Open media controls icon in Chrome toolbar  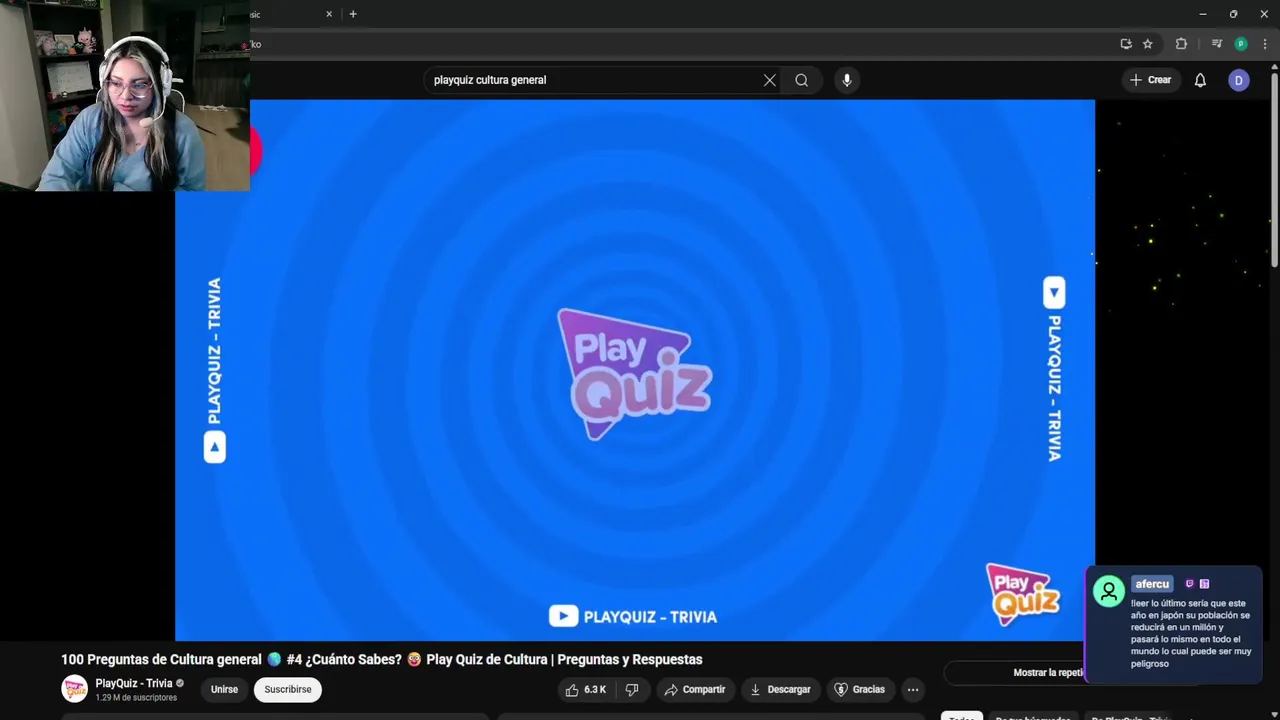(x=1217, y=44)
